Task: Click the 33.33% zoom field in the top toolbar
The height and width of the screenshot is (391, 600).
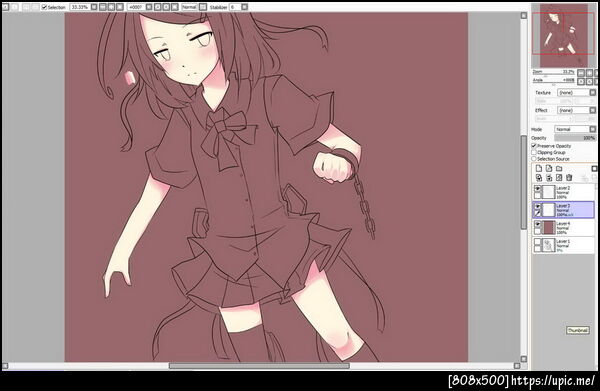Action: point(80,7)
